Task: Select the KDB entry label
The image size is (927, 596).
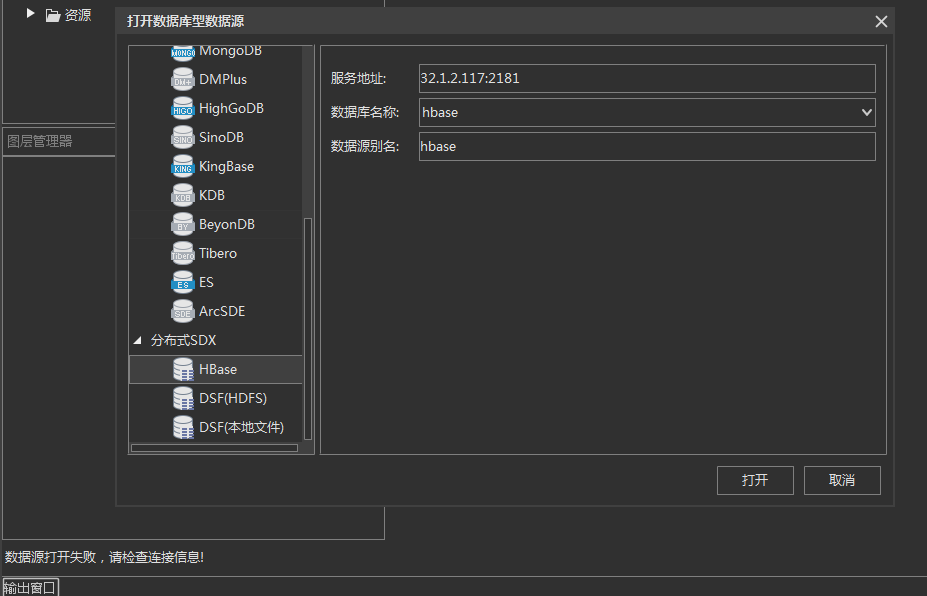Action: click(x=212, y=195)
